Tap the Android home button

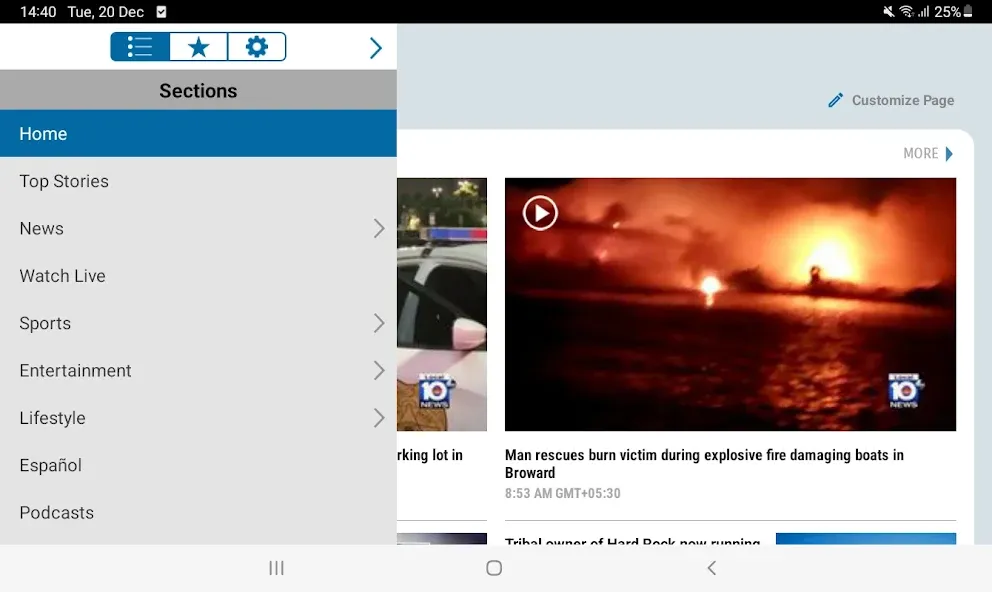click(494, 568)
